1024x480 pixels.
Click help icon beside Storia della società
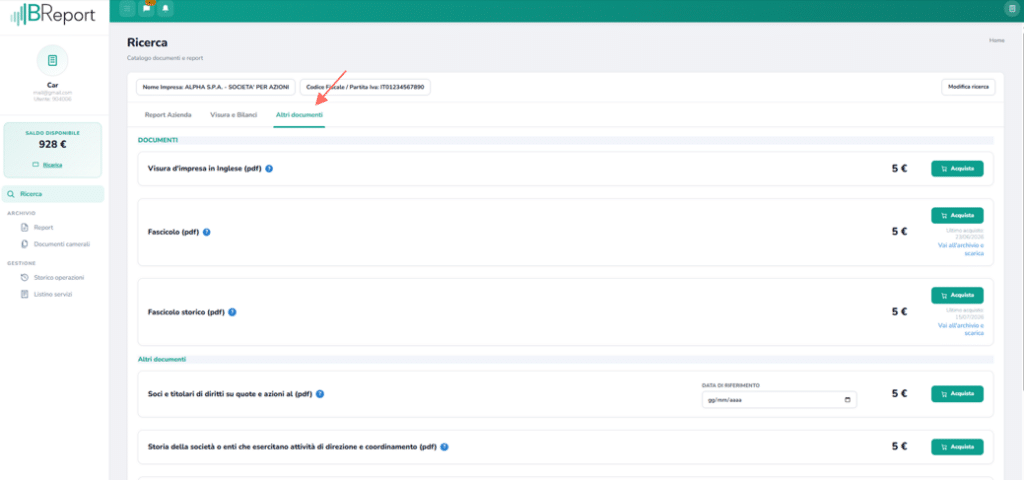click(445, 447)
